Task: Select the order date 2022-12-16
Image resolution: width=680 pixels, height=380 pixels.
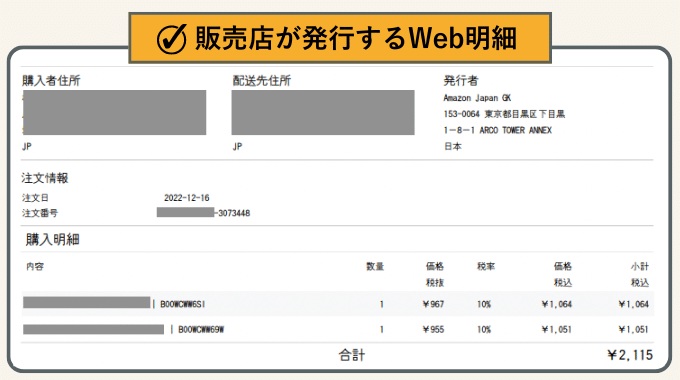Action: [186, 198]
